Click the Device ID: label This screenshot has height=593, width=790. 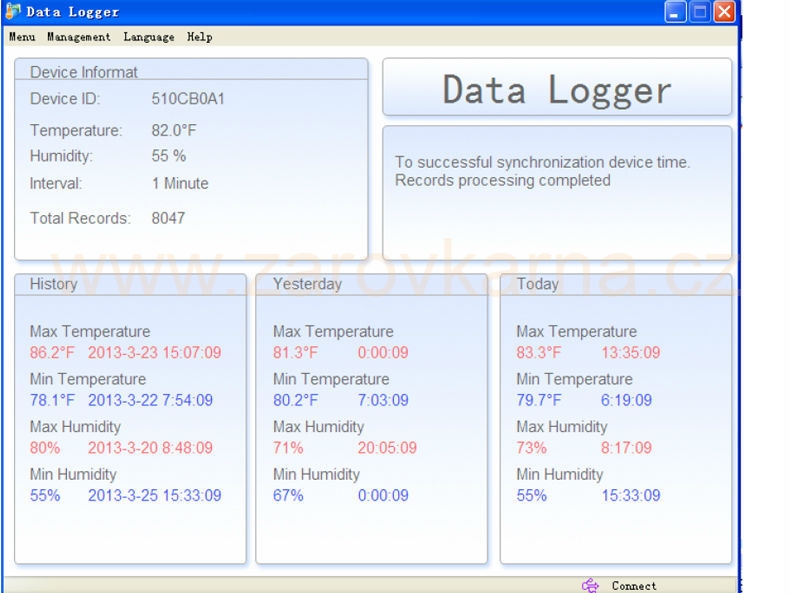point(65,99)
